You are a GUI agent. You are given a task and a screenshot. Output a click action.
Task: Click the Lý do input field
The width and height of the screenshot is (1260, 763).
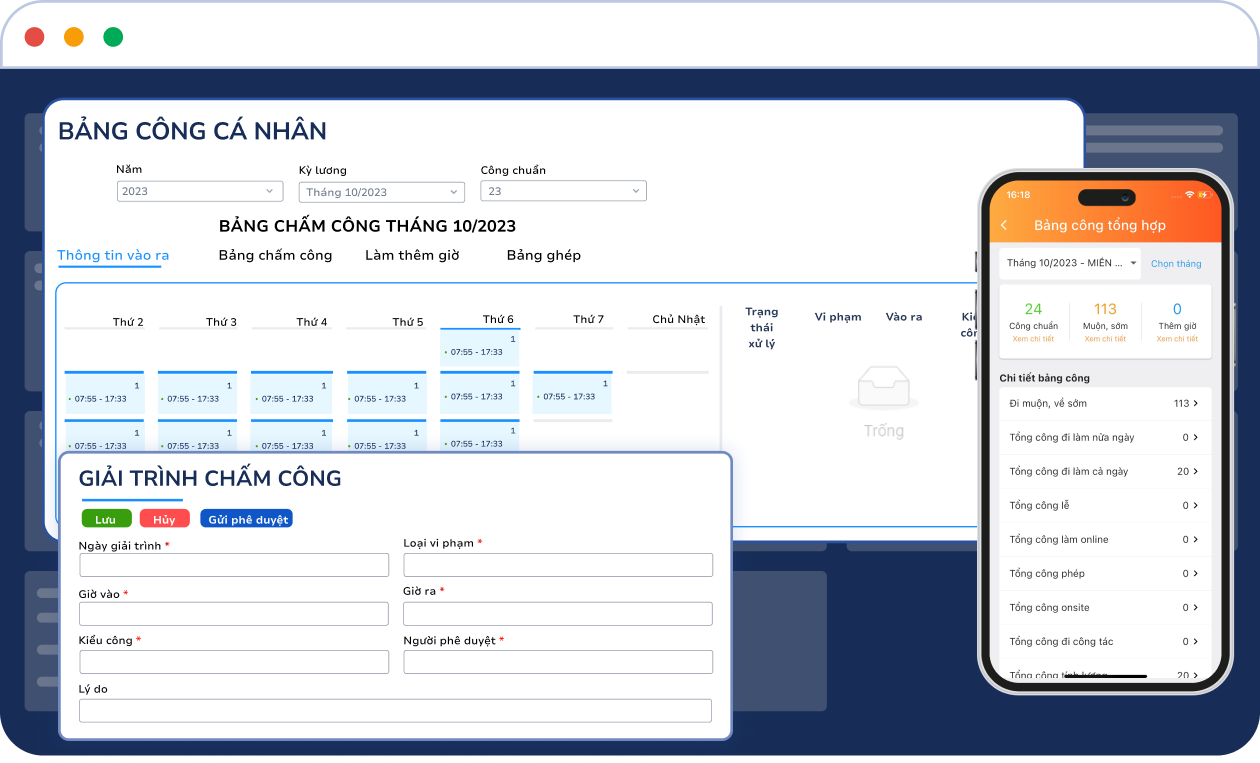point(395,711)
